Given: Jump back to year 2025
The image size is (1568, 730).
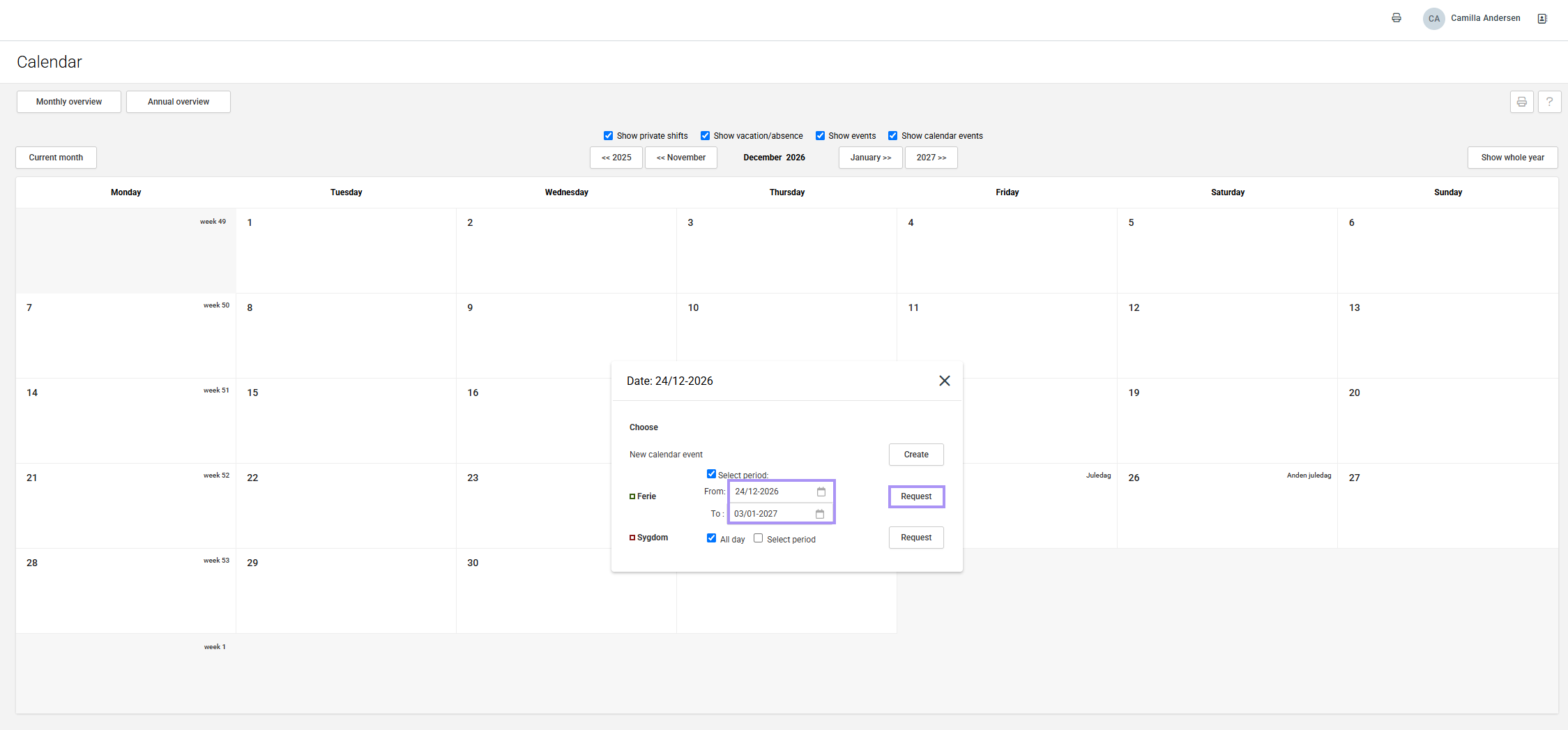Looking at the screenshot, I should click(x=616, y=158).
